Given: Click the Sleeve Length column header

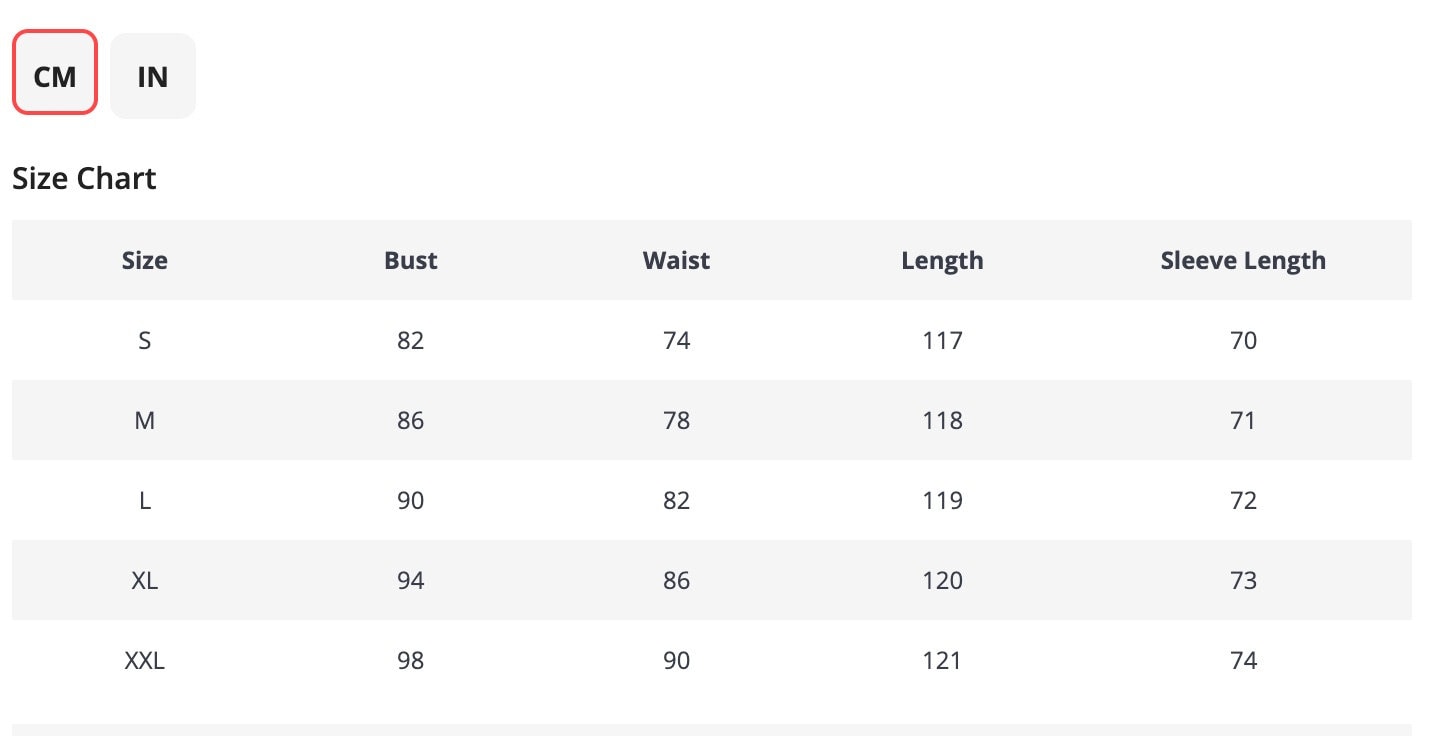Looking at the screenshot, I should [1243, 260].
